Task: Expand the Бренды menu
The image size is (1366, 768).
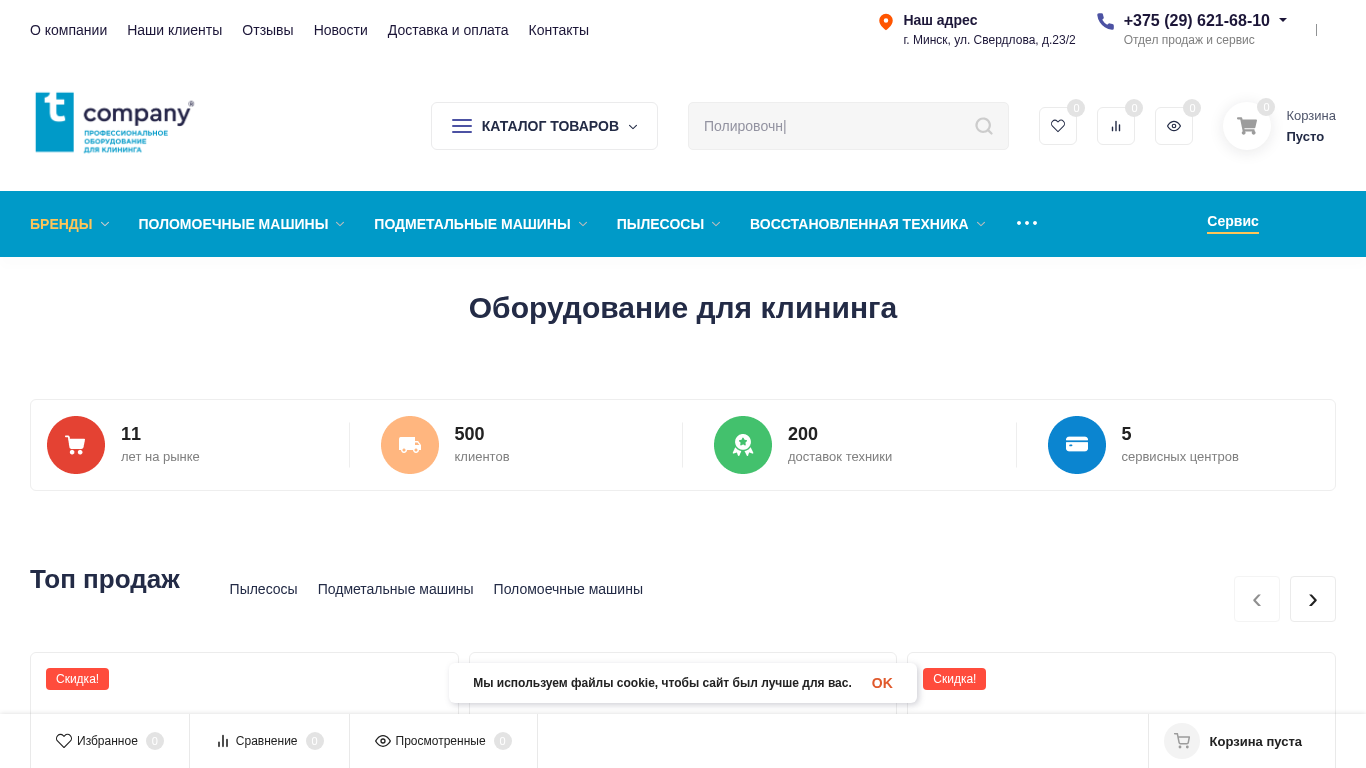Action: pos(70,224)
